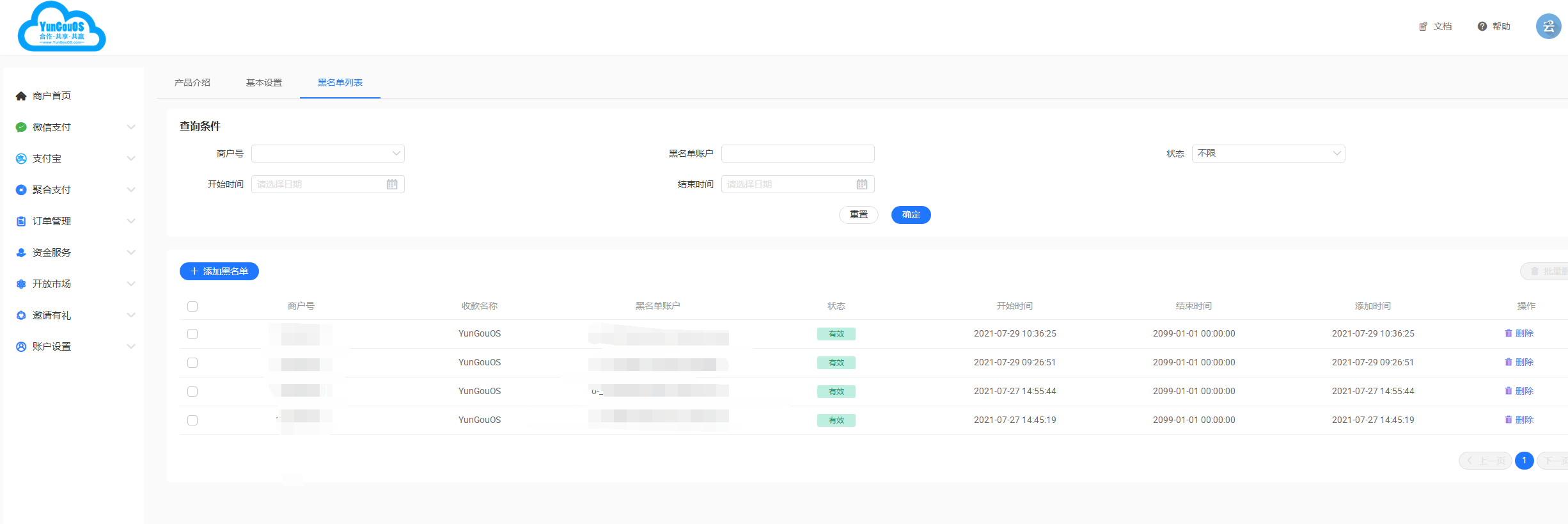Click the 重置 reset button

click(859, 215)
